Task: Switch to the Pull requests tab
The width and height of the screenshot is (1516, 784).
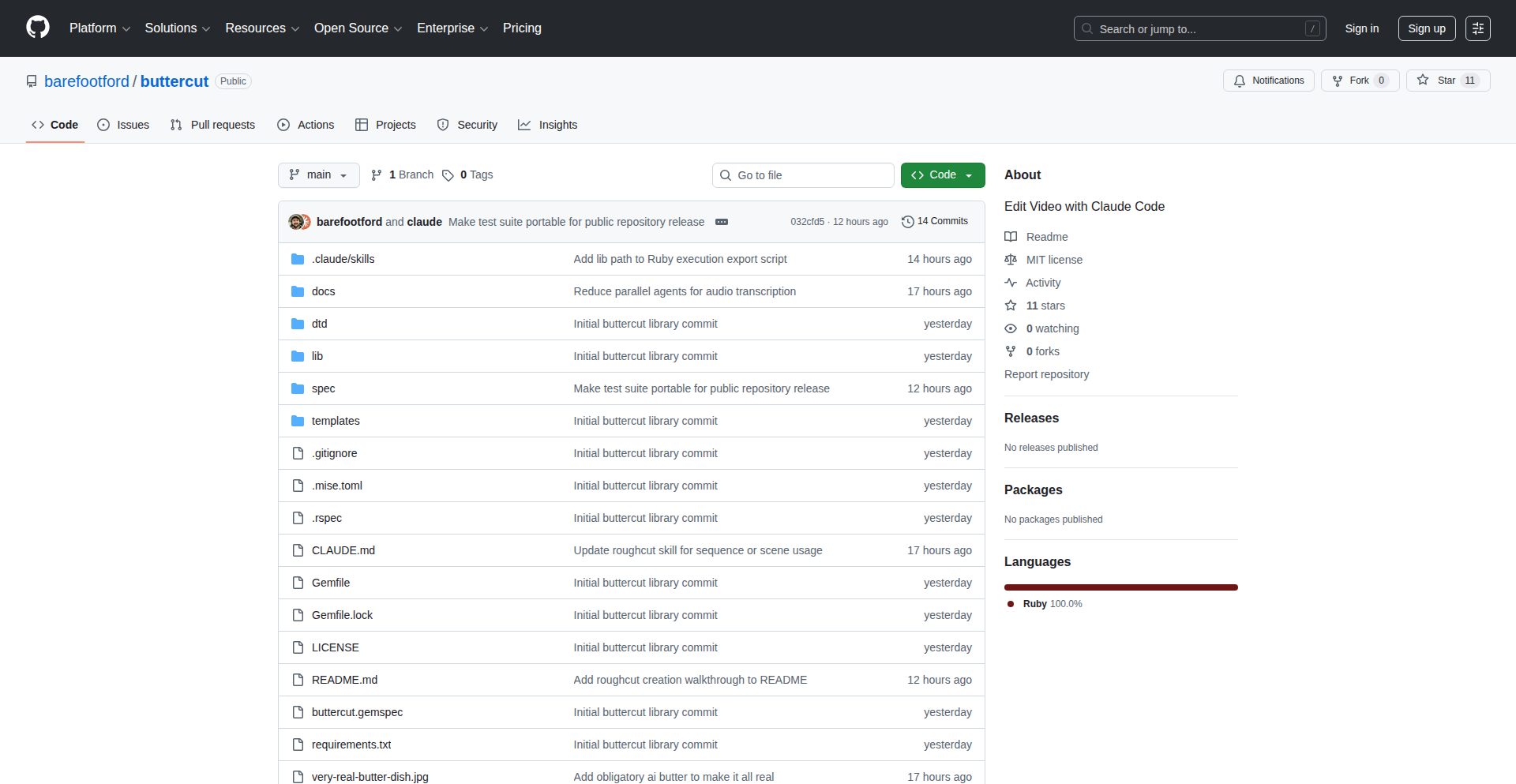Action: click(x=212, y=125)
